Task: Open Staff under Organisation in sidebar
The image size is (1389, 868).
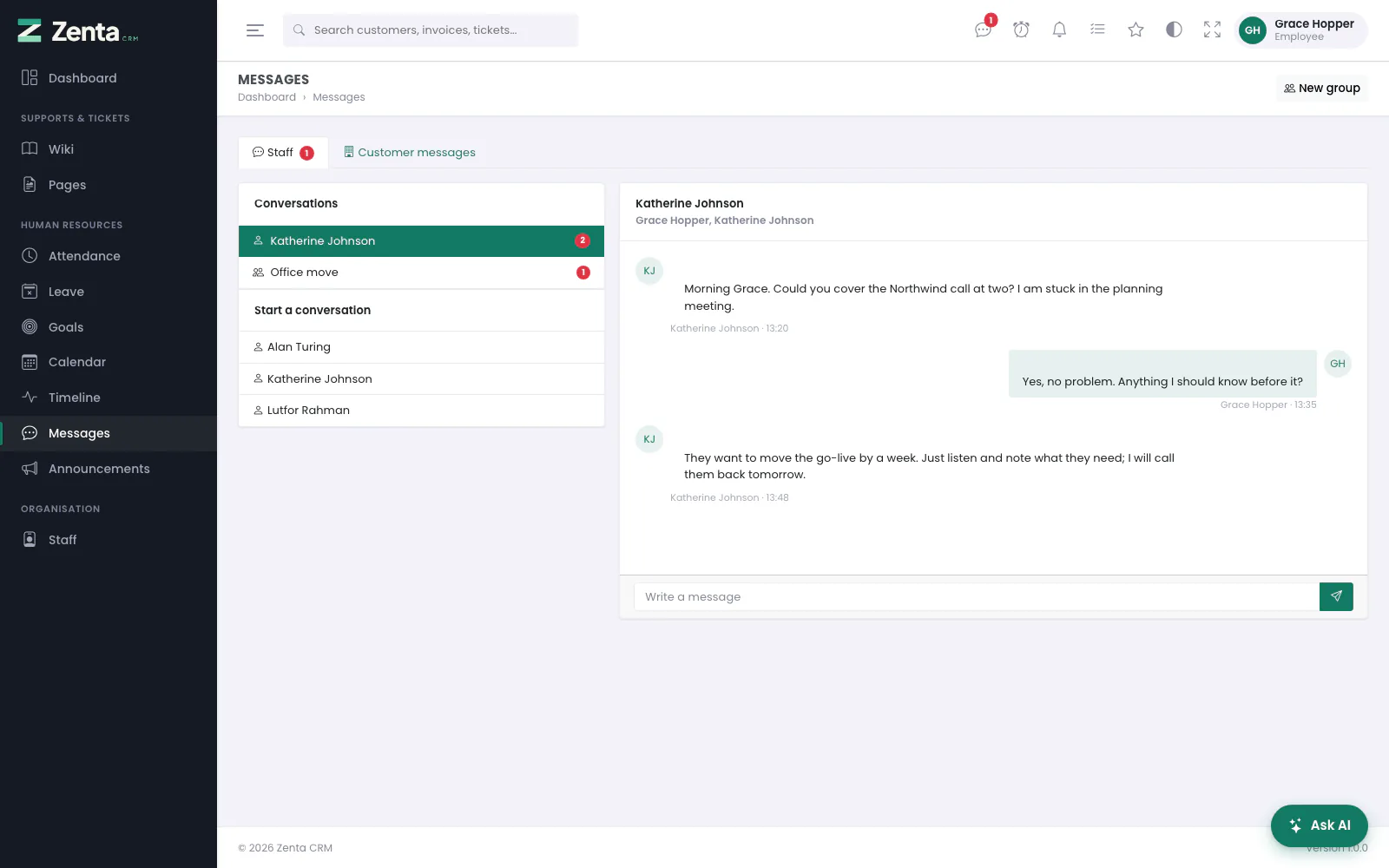Action: 109,540
